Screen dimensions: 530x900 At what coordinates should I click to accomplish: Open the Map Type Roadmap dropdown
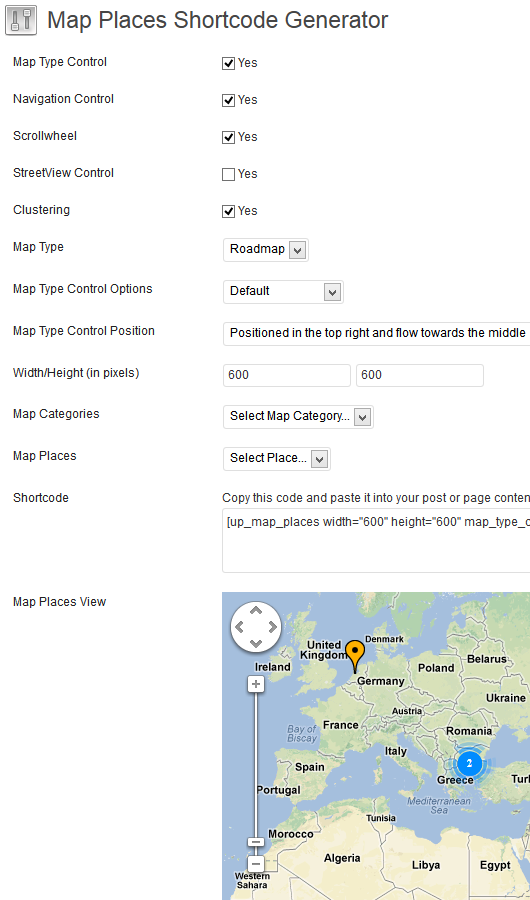[x=266, y=250]
